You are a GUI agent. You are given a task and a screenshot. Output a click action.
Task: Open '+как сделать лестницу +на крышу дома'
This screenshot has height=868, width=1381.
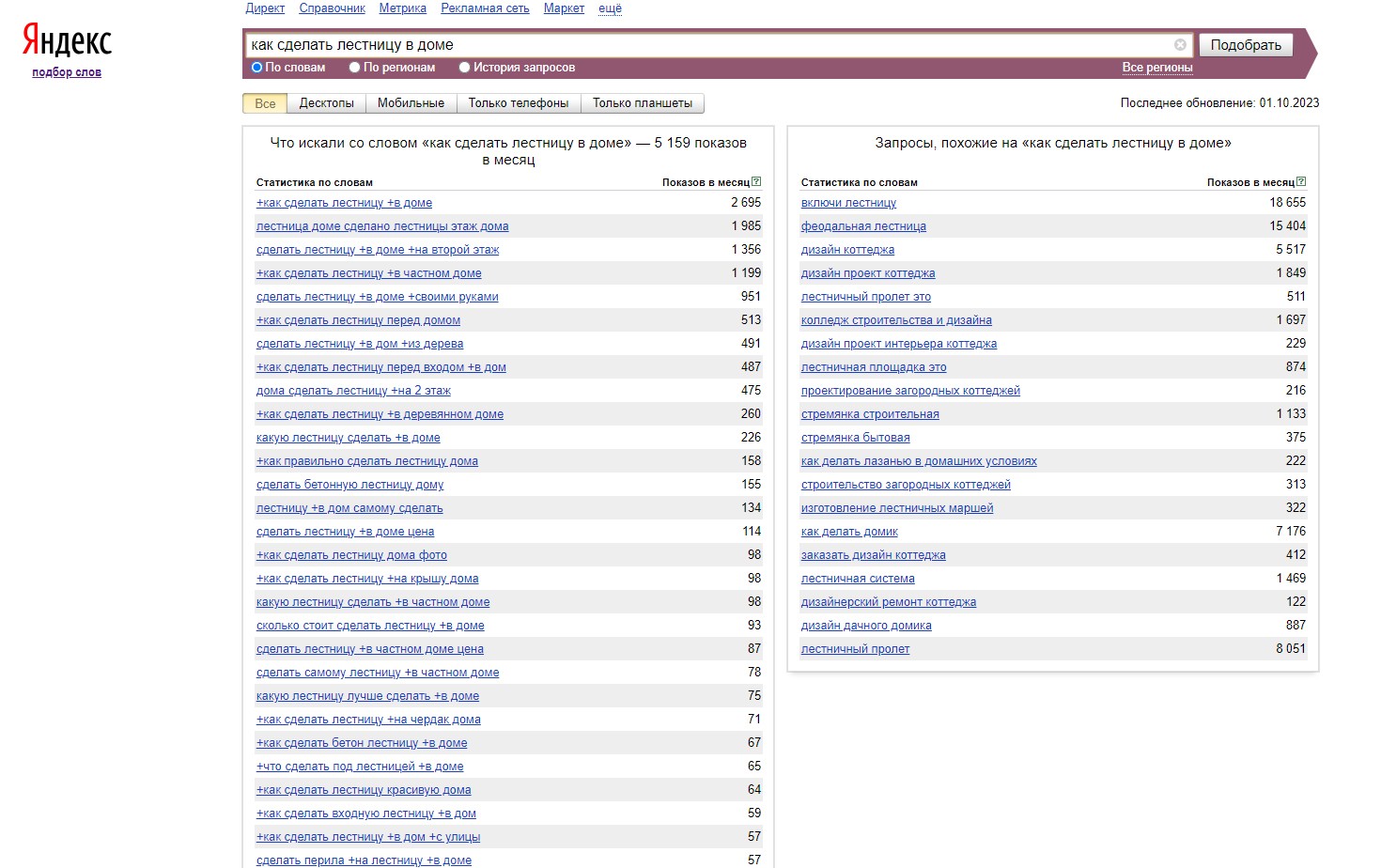(x=367, y=579)
